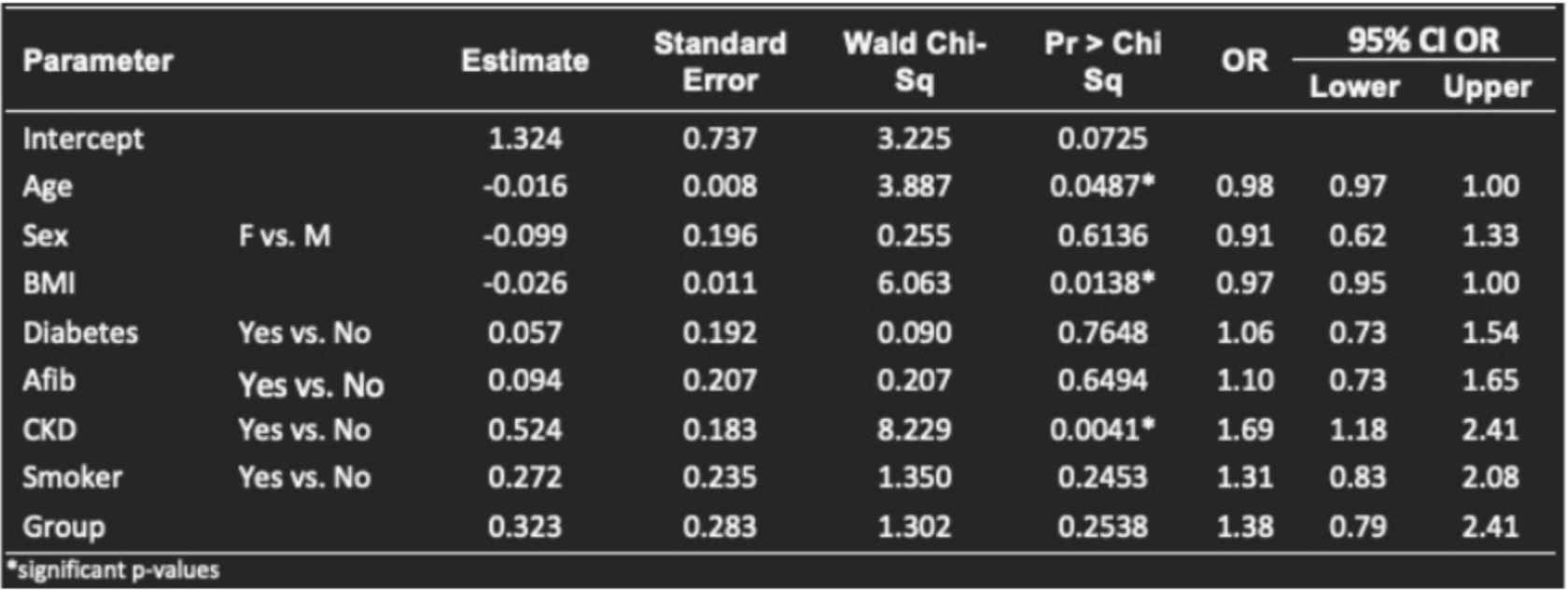Click the CKD Wald Chi-Sq value 8.229
The height and width of the screenshot is (590, 1568).
[914, 429]
